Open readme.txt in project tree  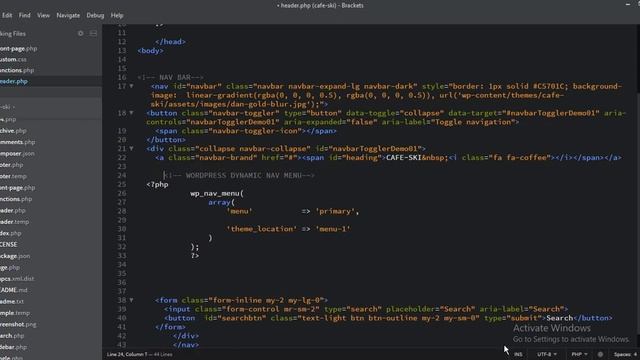[x=12, y=302]
